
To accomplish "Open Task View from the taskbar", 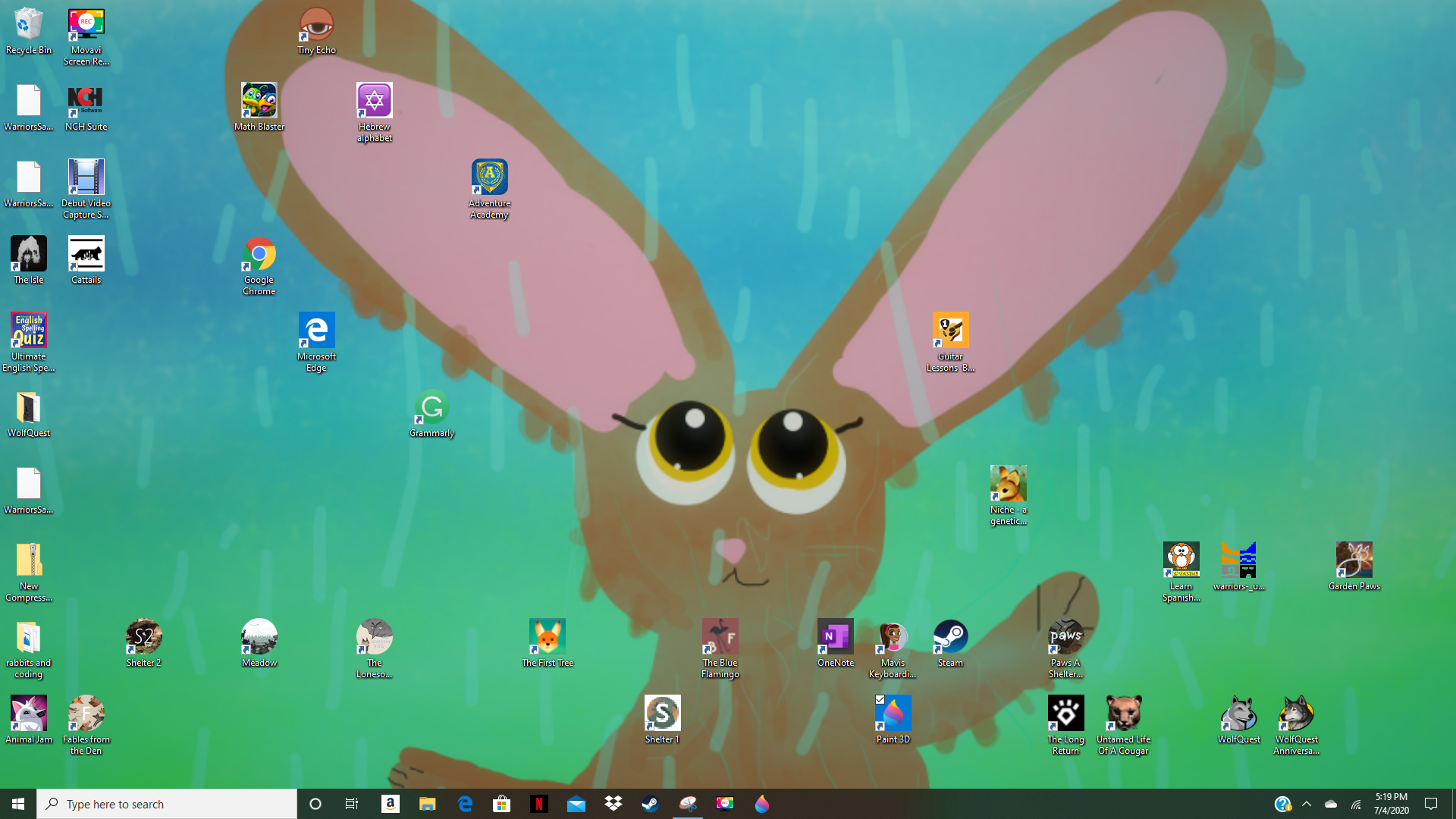I will 351,804.
